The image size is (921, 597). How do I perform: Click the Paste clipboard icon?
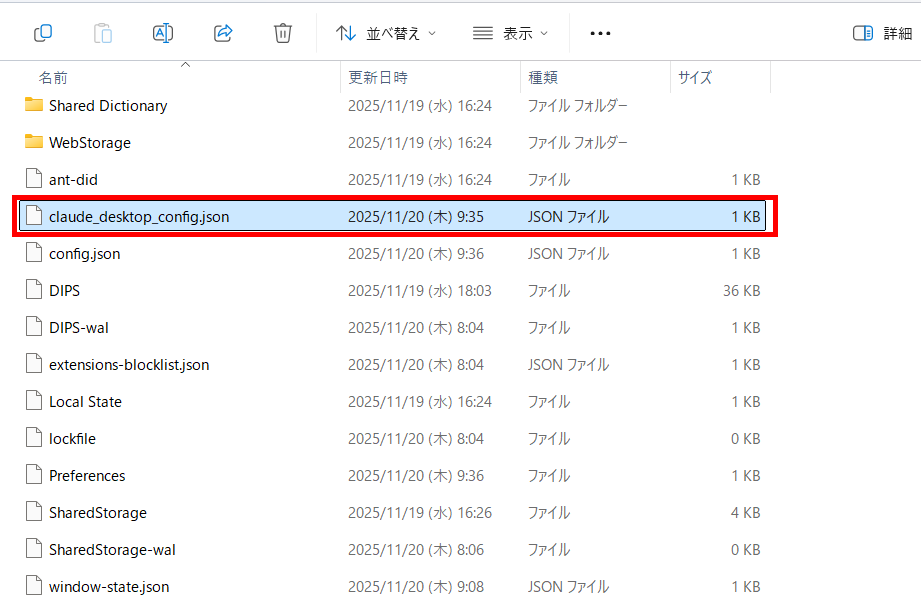(103, 33)
